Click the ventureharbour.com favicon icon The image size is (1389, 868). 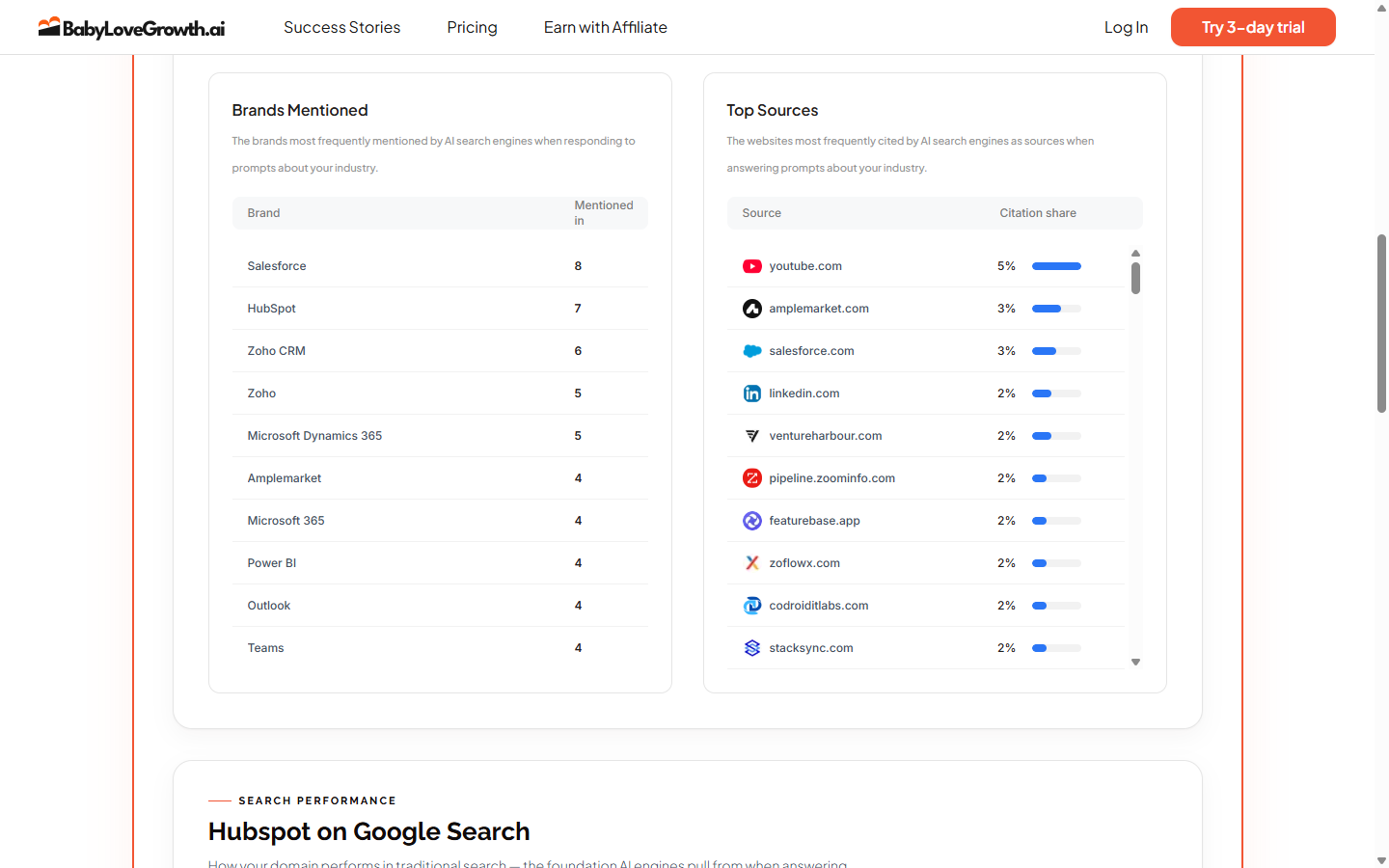coord(752,436)
